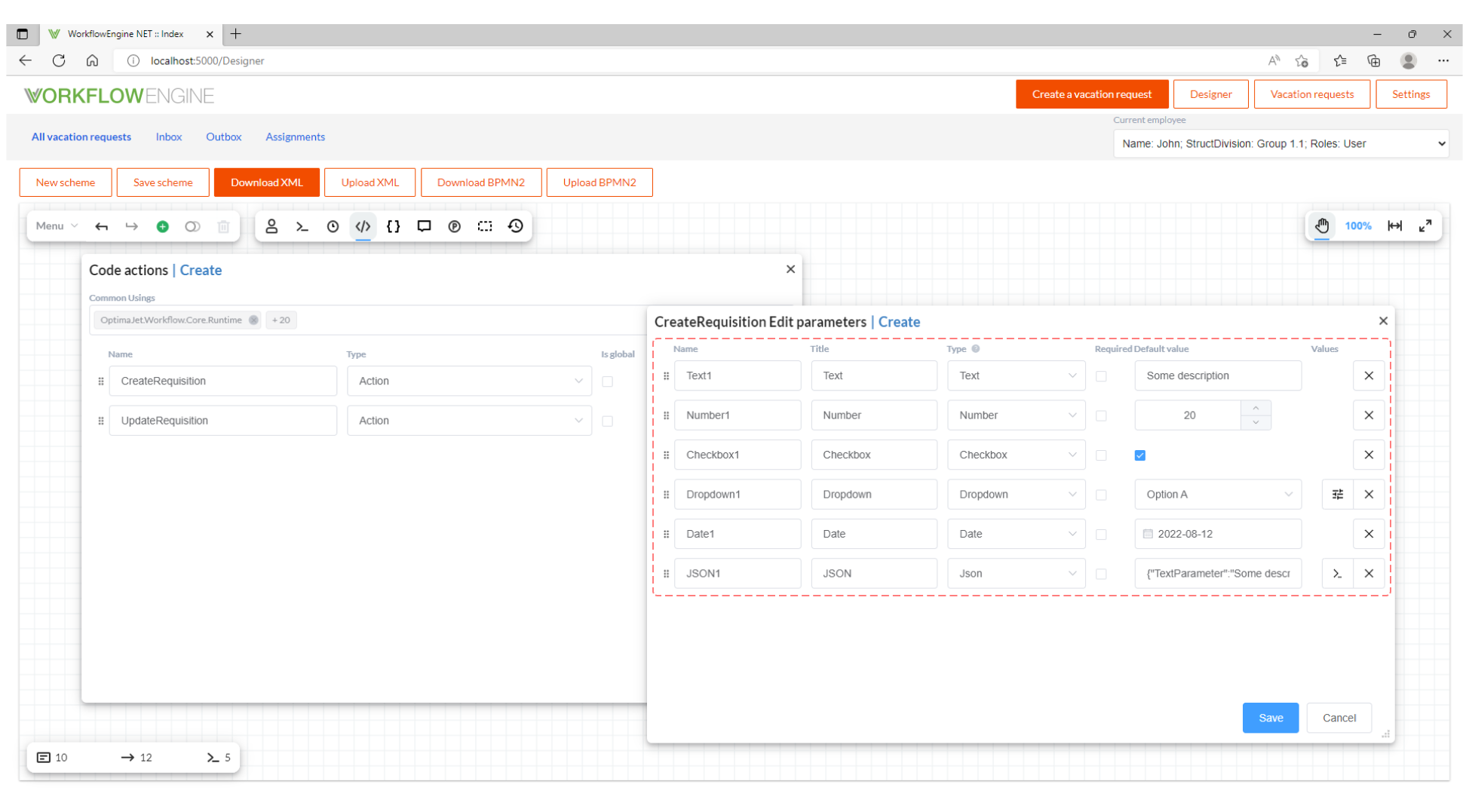Click the undo arrow in designer toolbar
Viewport: 1469px width, 812px height.
click(x=101, y=226)
